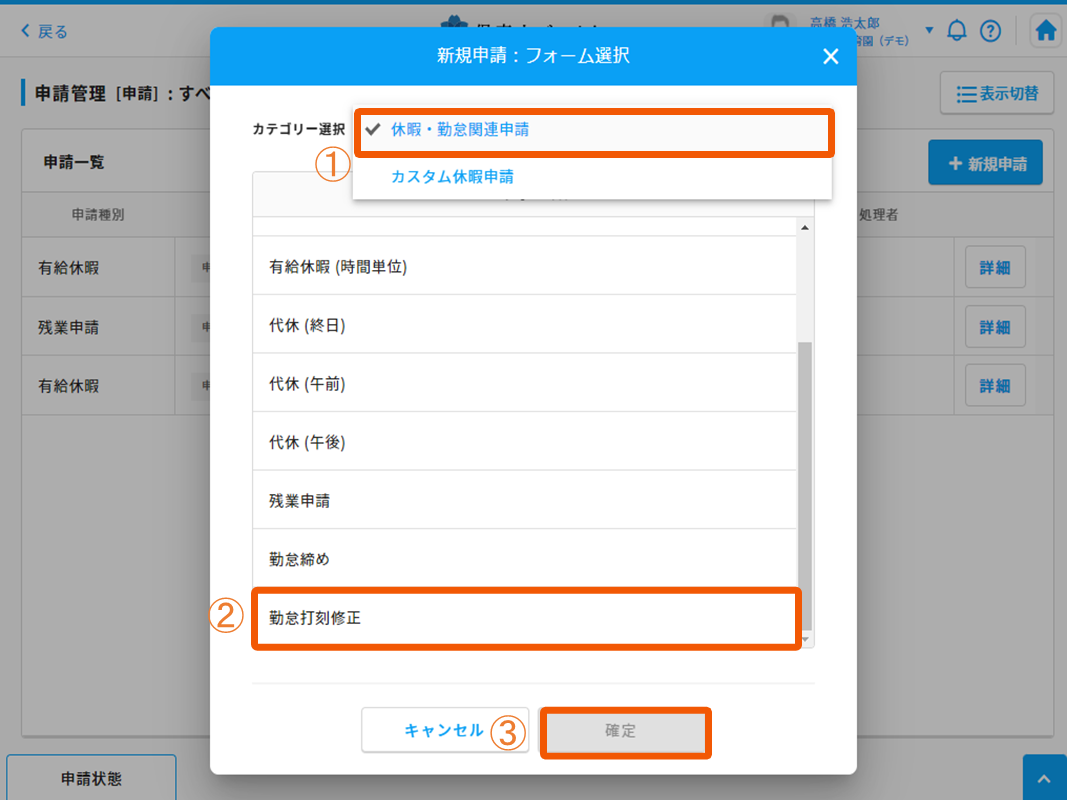
Task: Expand the user account dropdown arrow
Action: coord(929,30)
